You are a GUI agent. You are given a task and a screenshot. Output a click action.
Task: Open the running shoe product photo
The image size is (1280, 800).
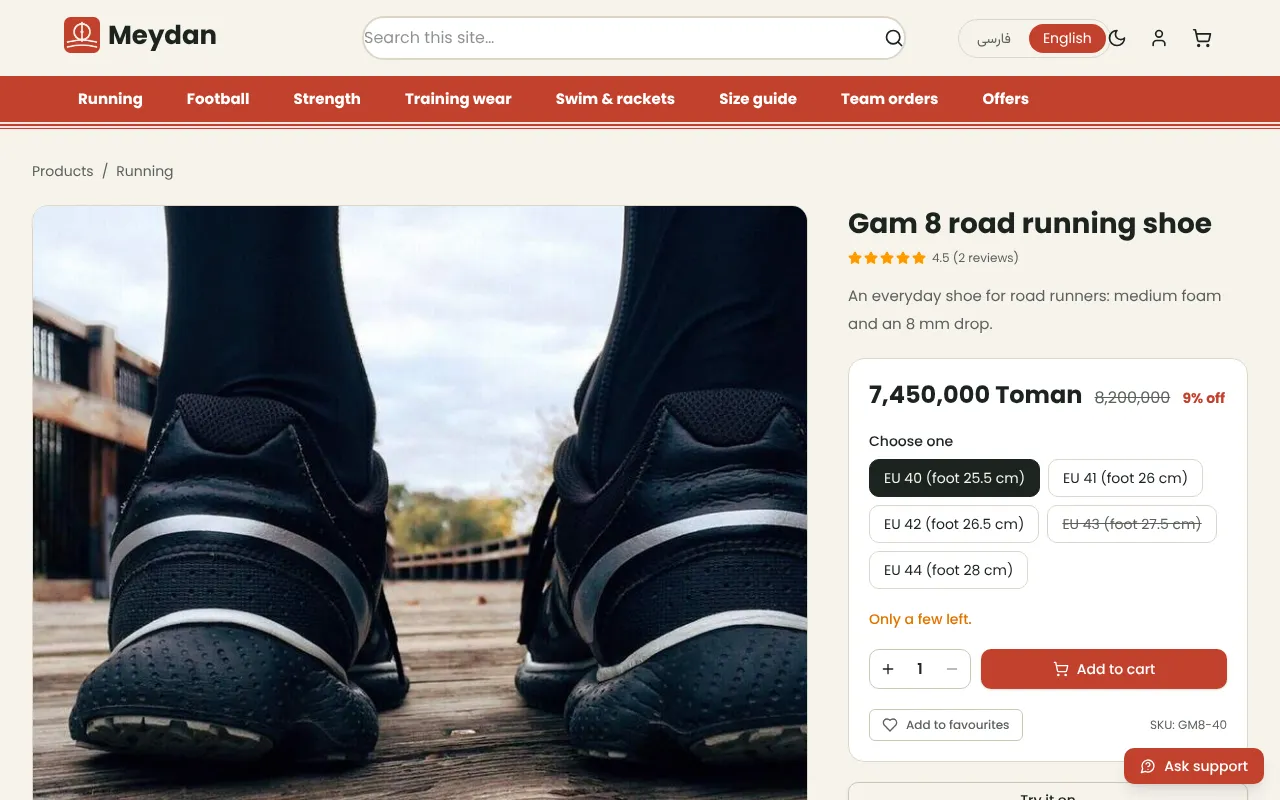click(420, 503)
